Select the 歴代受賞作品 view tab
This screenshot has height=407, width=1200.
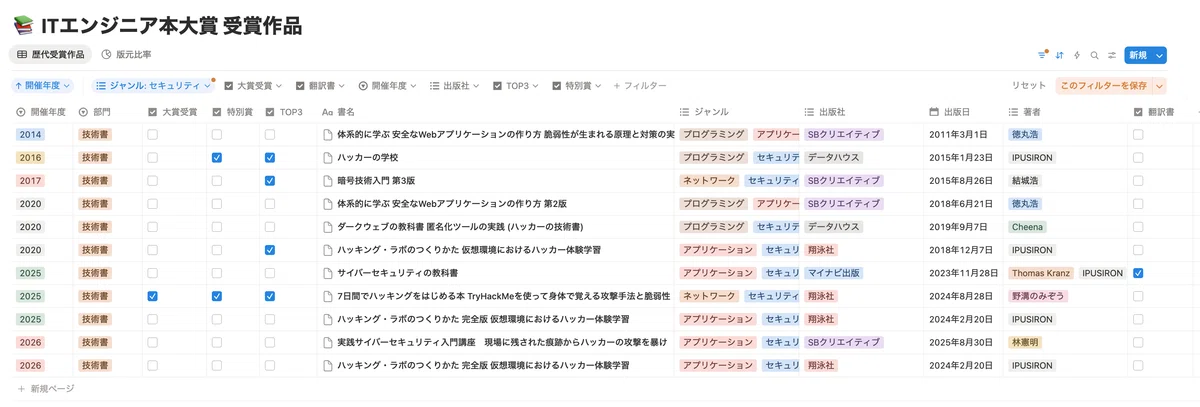tap(51, 55)
